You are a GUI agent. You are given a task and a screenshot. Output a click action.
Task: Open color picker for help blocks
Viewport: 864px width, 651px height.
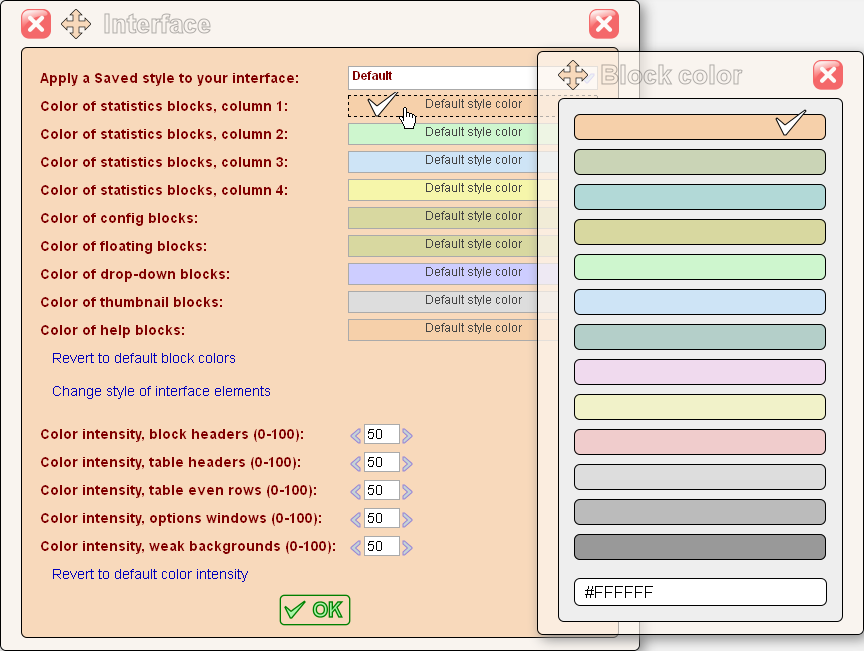tap(440, 328)
